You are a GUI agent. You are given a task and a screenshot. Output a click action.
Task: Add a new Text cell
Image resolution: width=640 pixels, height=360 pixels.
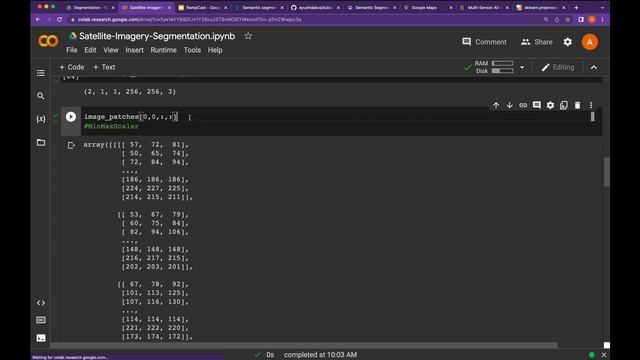pos(104,67)
